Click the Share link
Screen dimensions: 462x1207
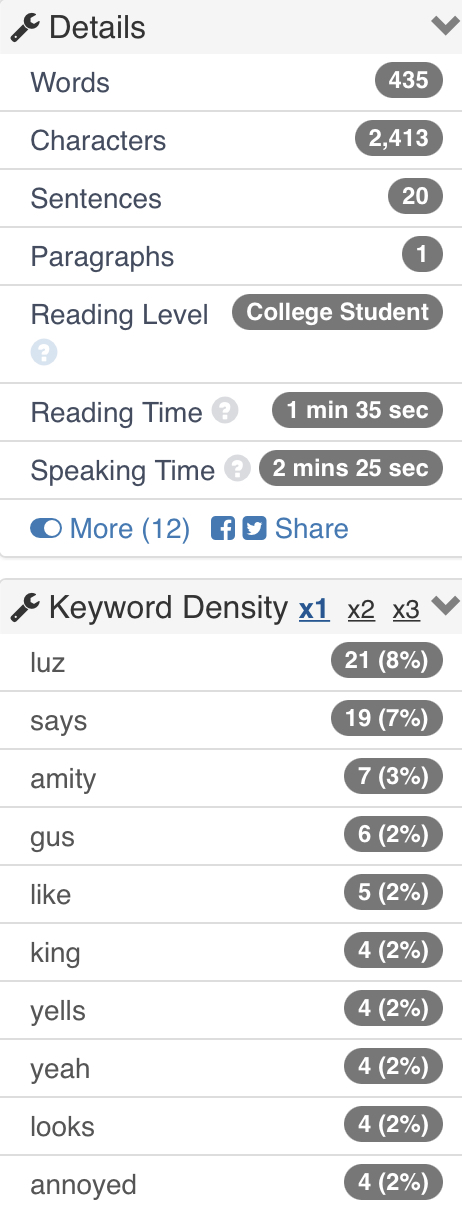tap(311, 528)
